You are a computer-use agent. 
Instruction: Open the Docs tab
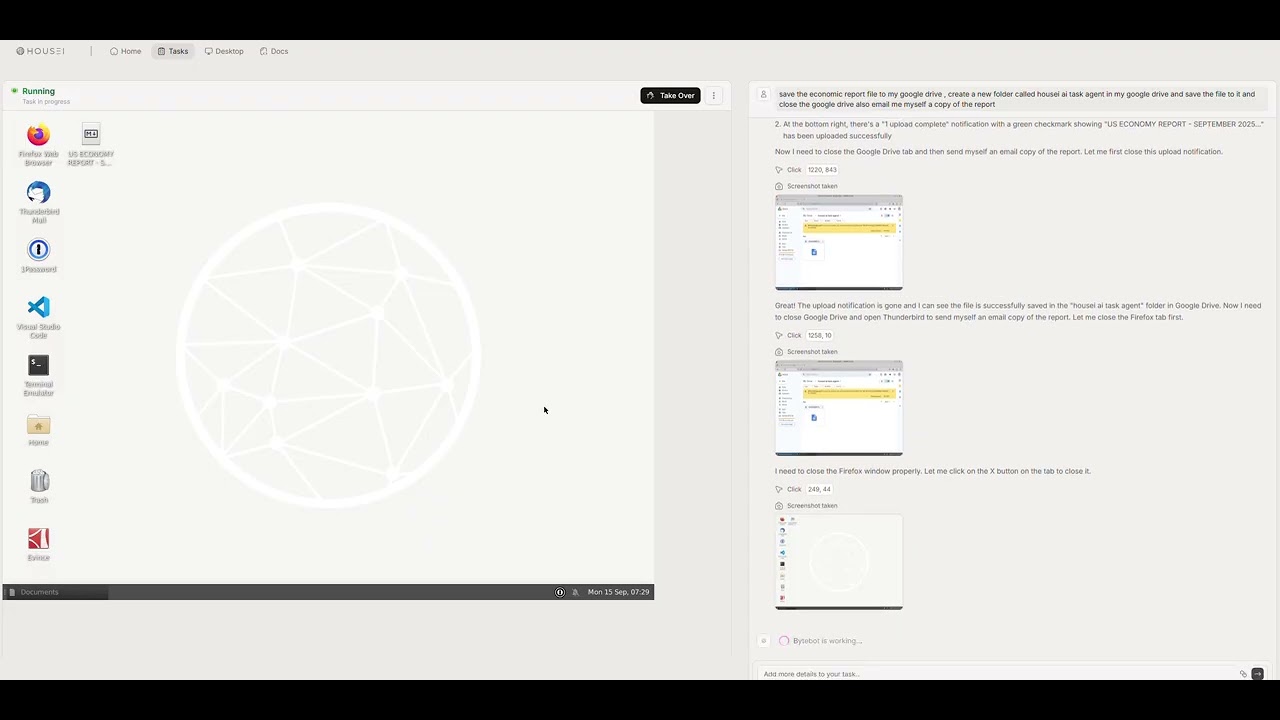(274, 51)
